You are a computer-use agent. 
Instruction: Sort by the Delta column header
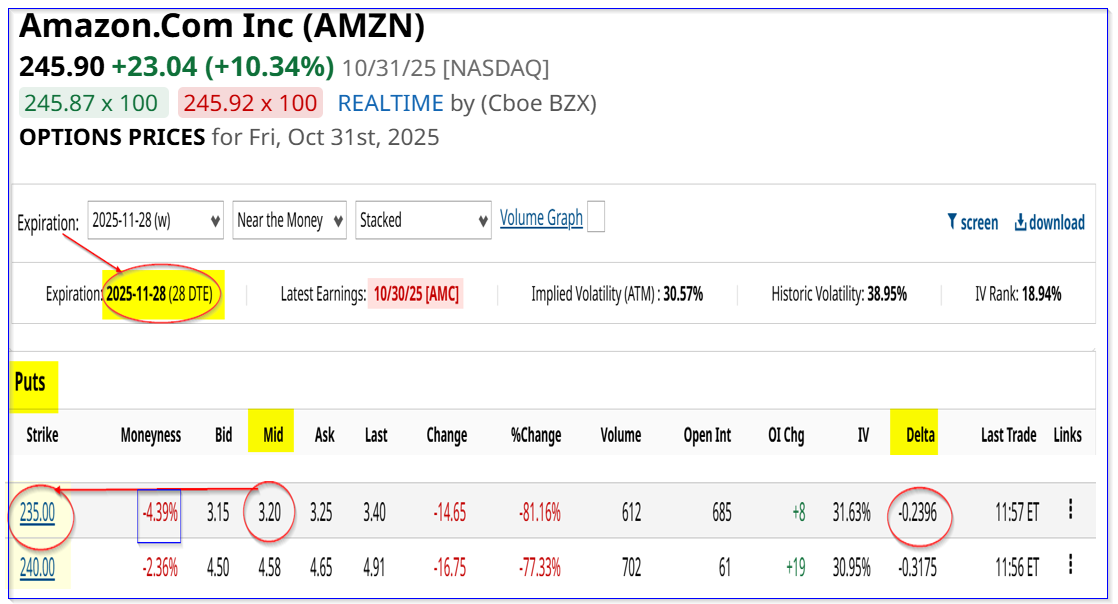[x=914, y=435]
